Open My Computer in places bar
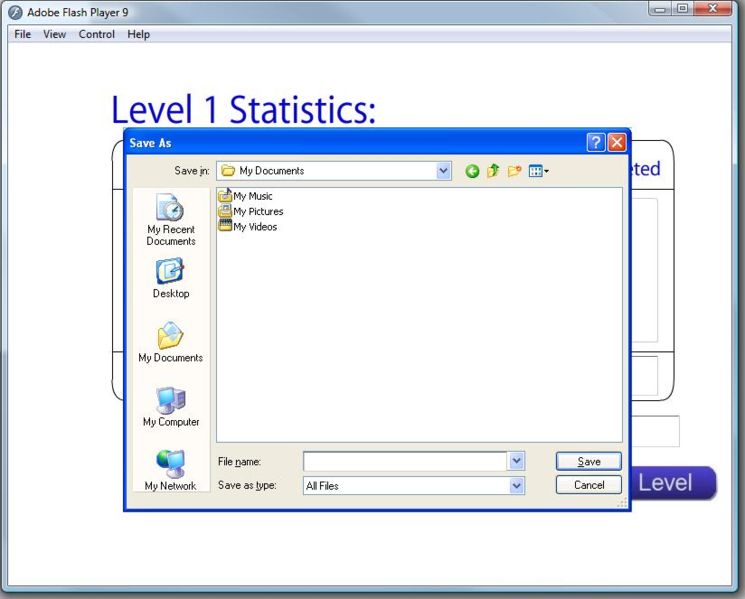 [x=171, y=407]
